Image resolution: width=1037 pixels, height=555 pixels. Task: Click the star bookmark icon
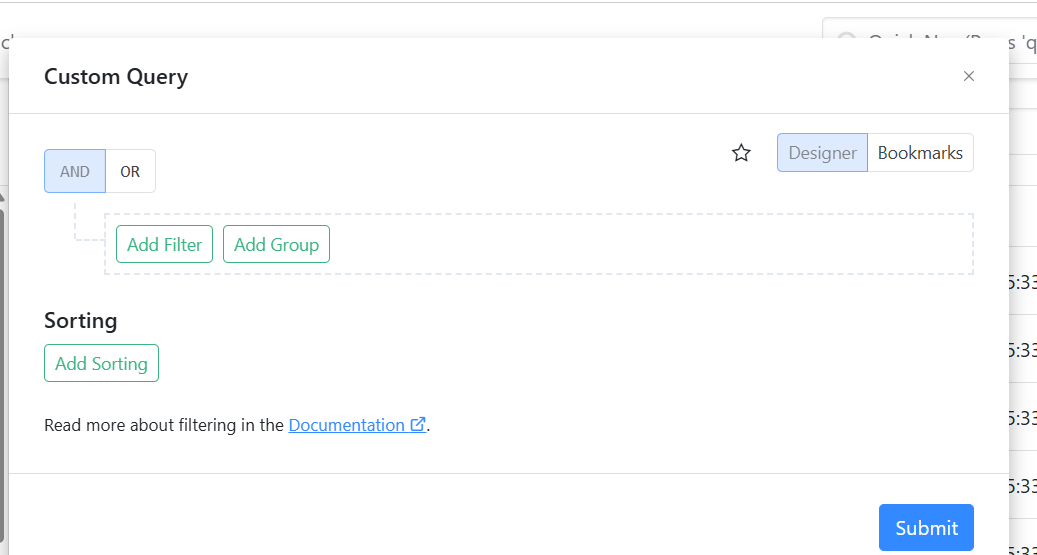coord(741,153)
